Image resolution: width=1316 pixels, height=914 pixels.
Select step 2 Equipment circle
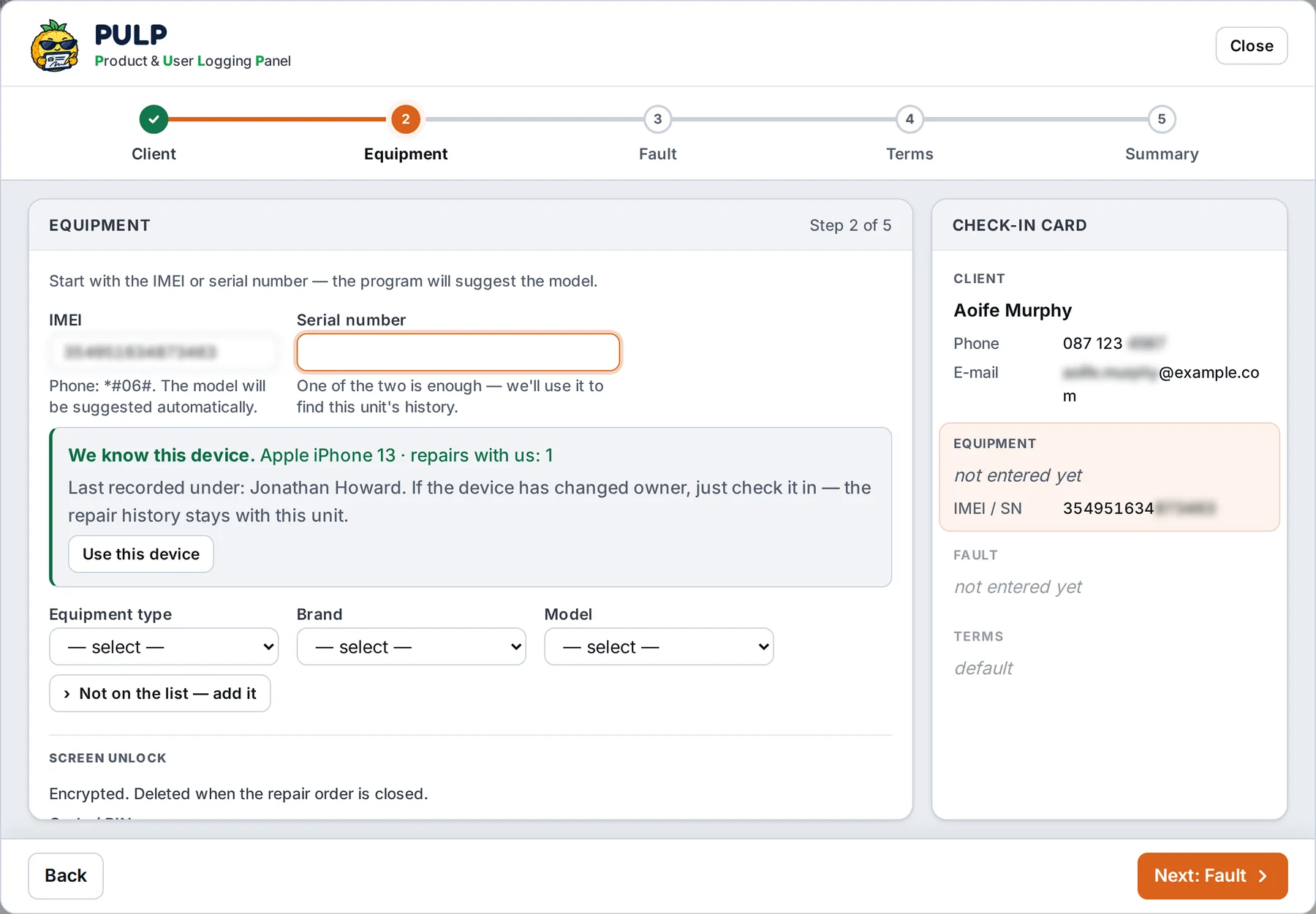(x=406, y=119)
